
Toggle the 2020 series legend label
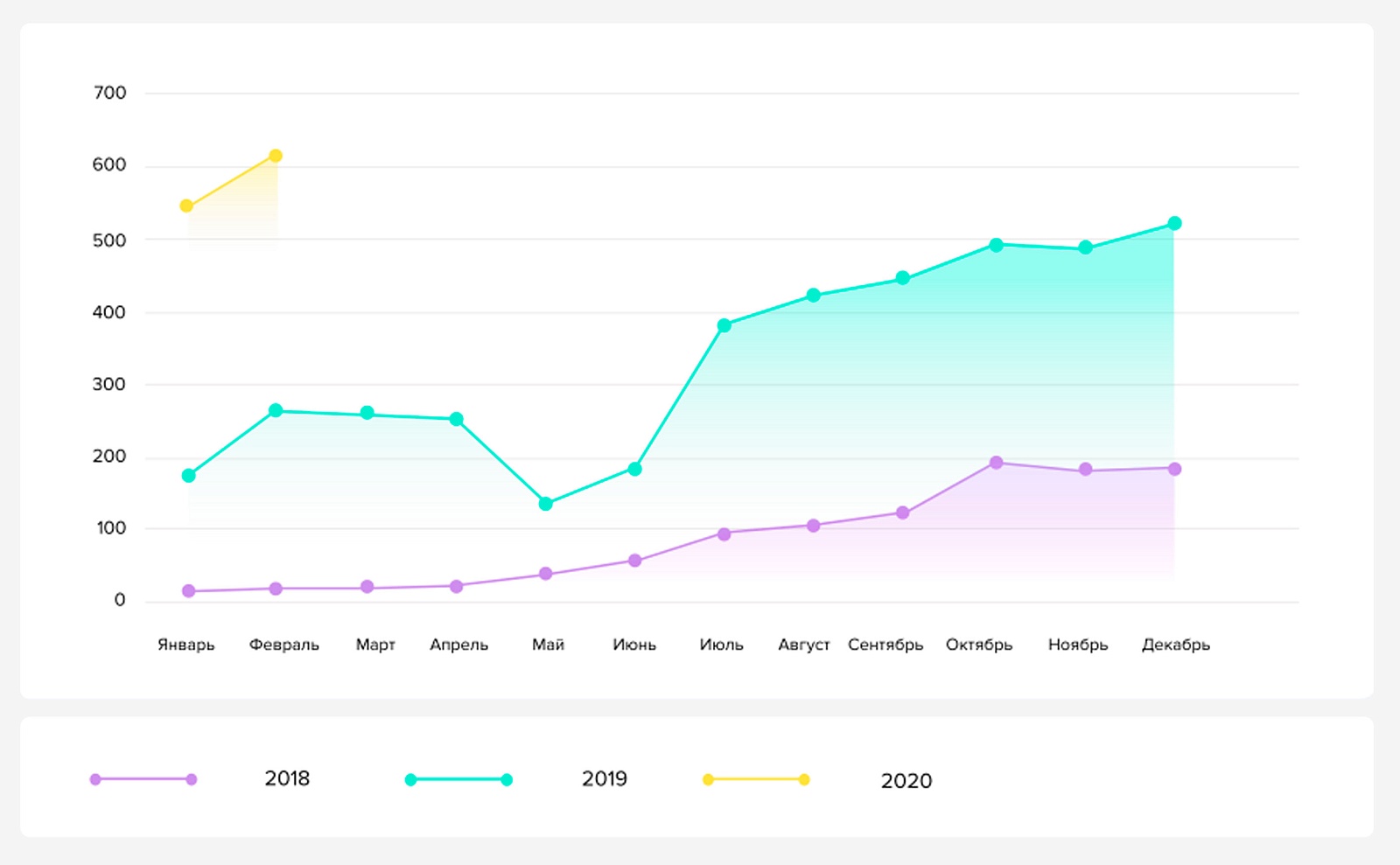coord(906,780)
